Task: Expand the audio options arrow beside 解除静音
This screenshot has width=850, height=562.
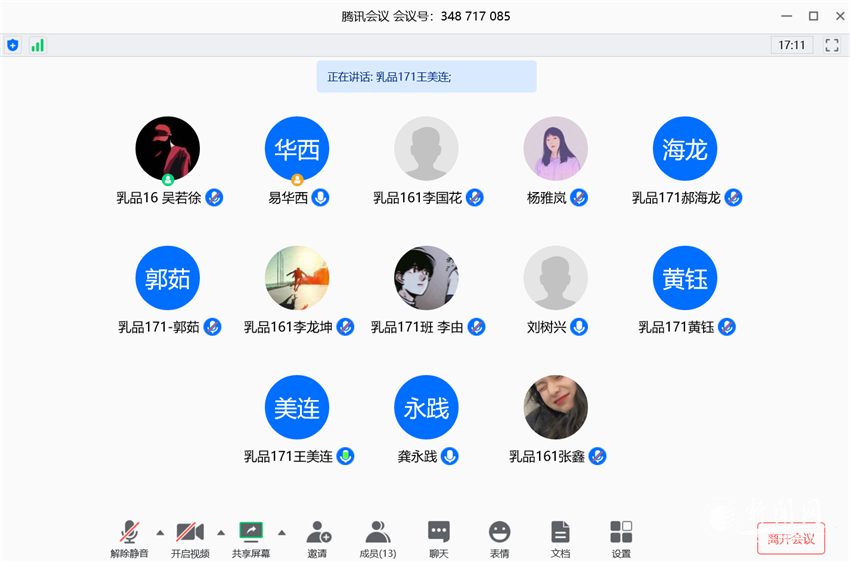Action: [x=160, y=532]
